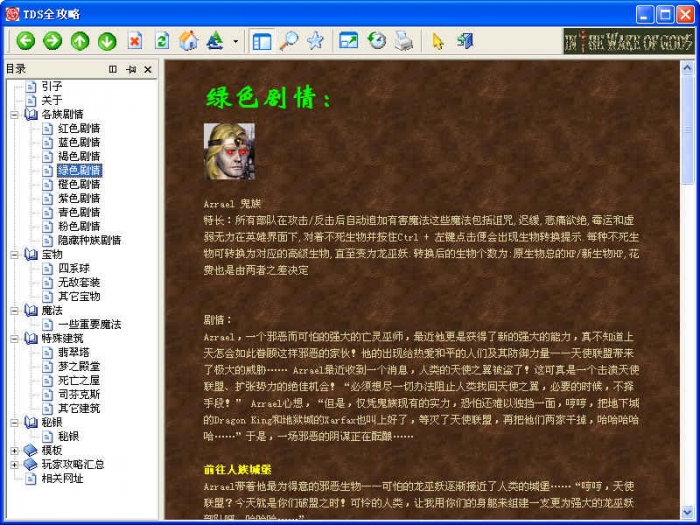The width and height of the screenshot is (700, 525).
Task: Jump to previous topic with green up arrow
Action: [80, 41]
